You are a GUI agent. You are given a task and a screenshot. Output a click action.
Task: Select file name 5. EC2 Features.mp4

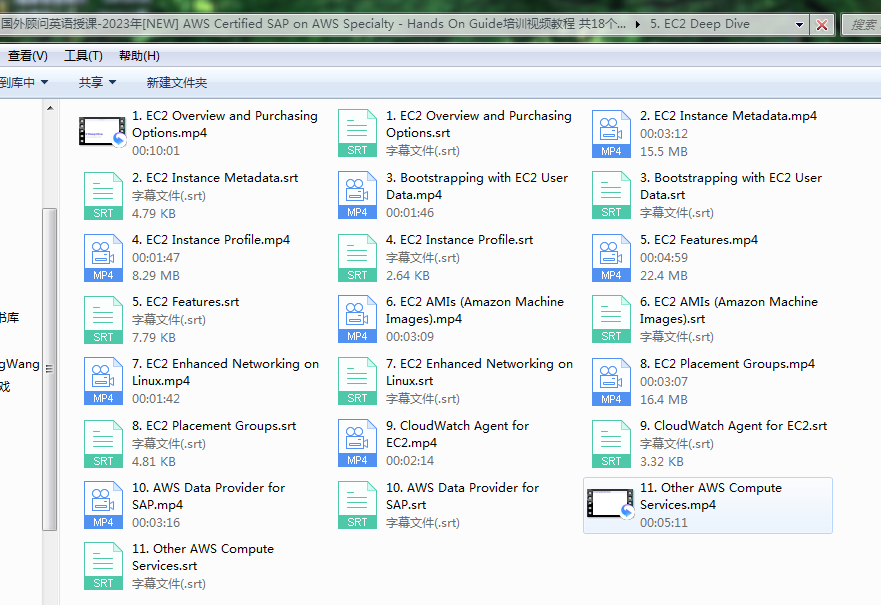(x=698, y=240)
